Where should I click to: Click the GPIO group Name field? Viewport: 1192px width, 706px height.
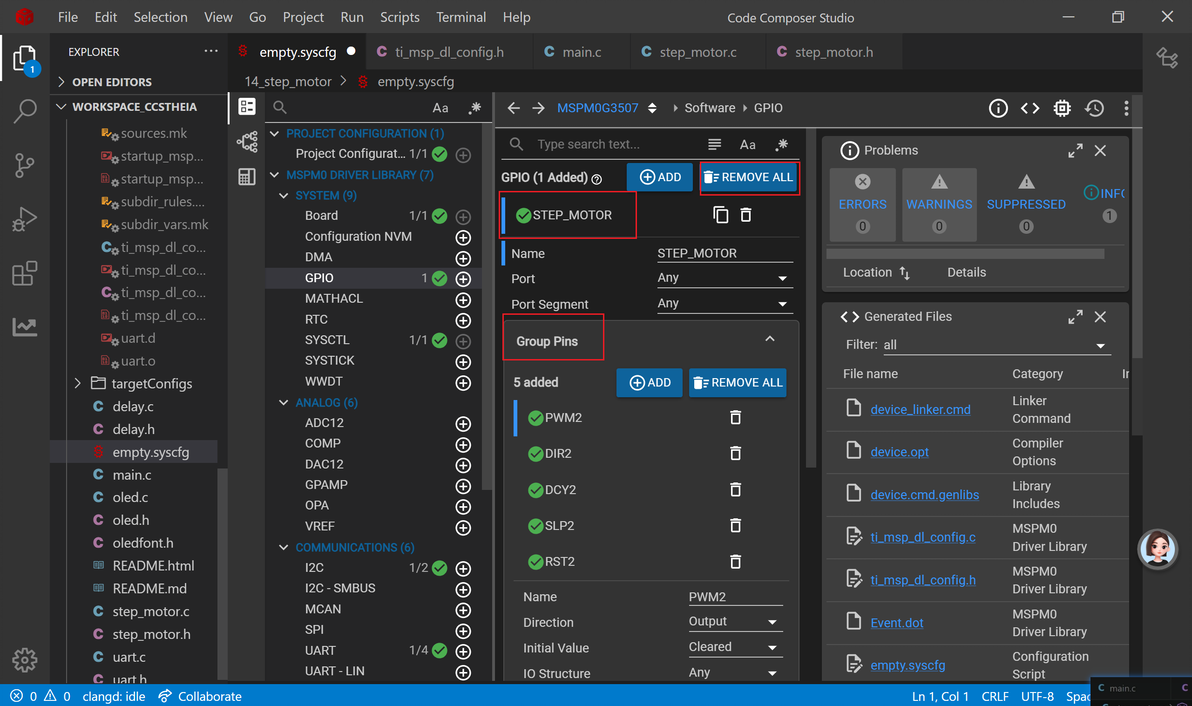pos(724,253)
